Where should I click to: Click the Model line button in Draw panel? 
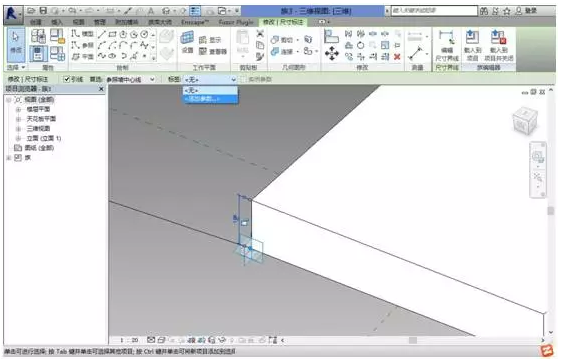click(x=83, y=34)
